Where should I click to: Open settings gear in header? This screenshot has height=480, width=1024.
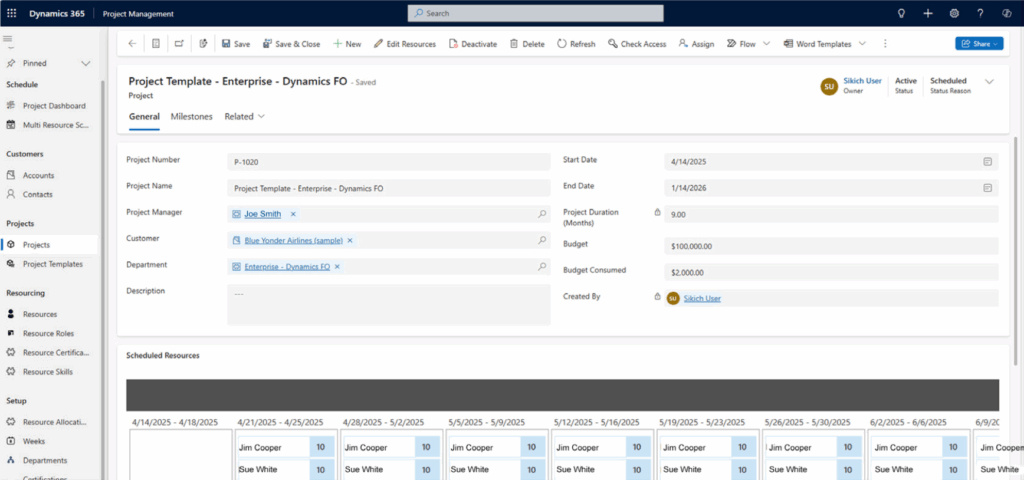pos(954,13)
